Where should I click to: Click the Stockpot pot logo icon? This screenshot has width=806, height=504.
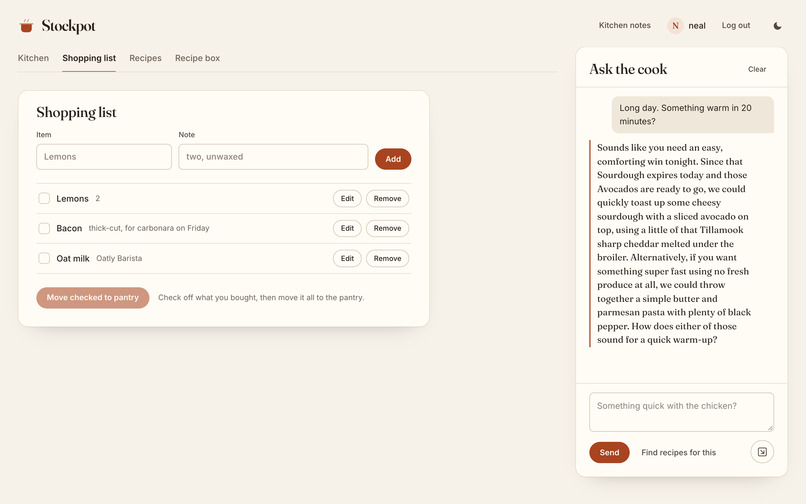(26, 26)
